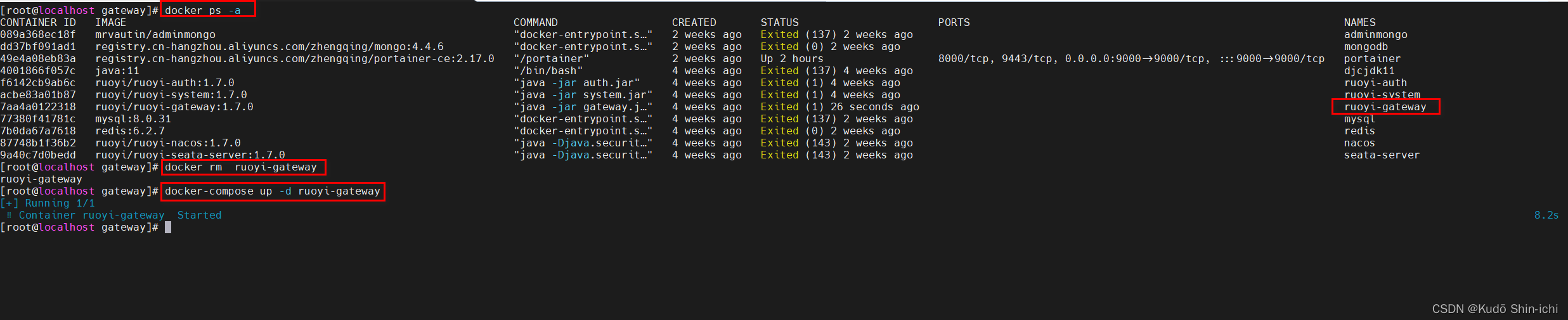Image resolution: width=1568 pixels, height=320 pixels.
Task: Select container name redis
Action: click(1360, 131)
